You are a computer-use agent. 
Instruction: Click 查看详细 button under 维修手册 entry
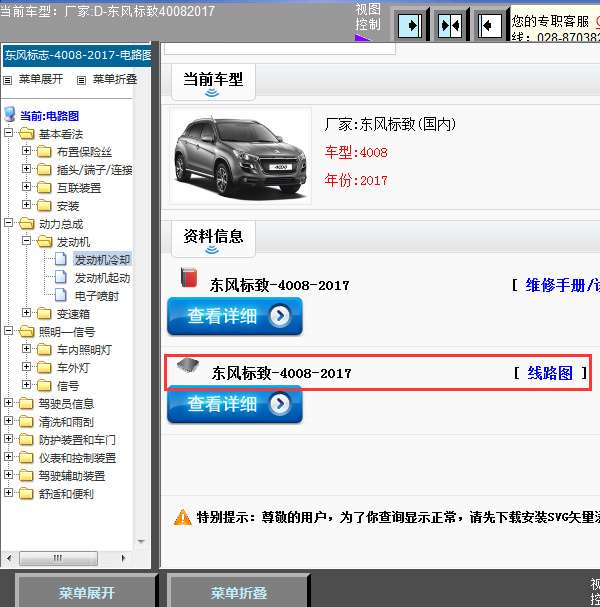[235, 316]
